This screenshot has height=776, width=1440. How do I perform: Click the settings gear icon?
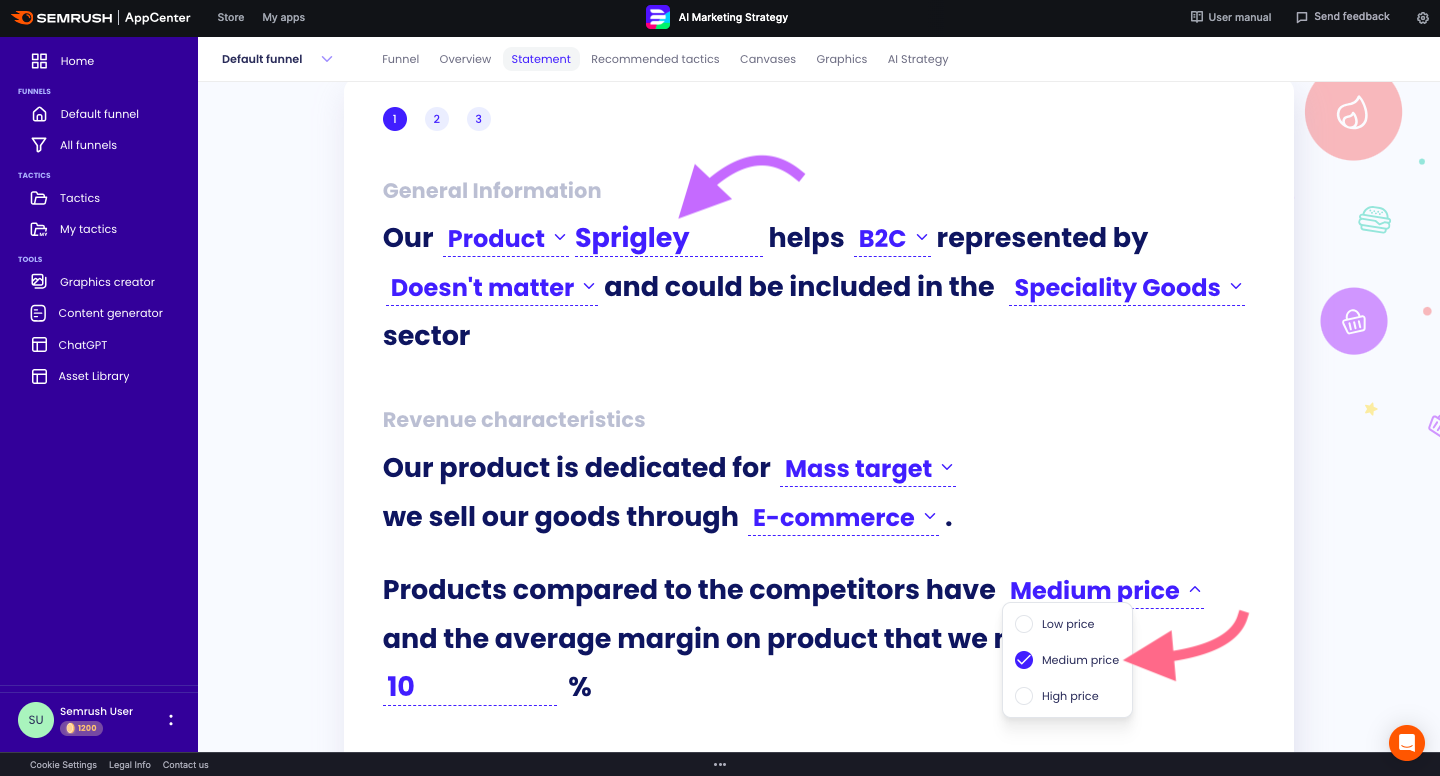click(1423, 17)
